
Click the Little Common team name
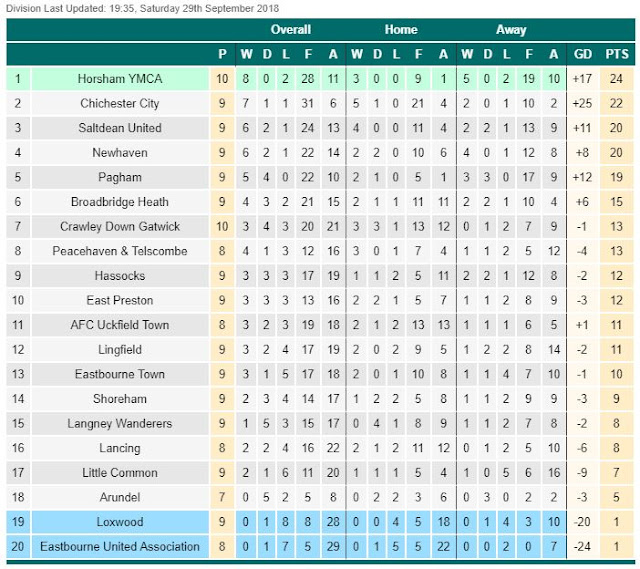(x=120, y=473)
